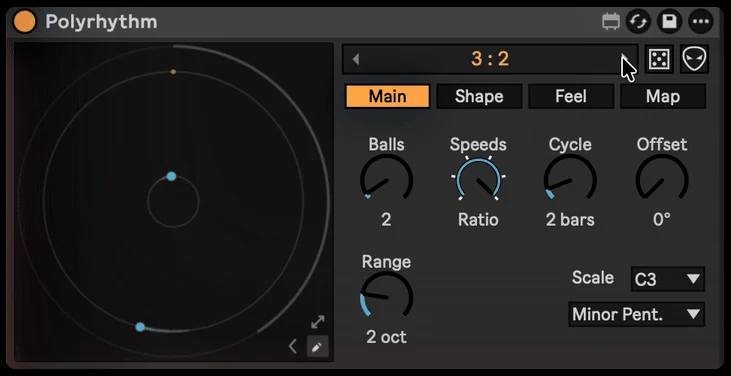
Task: Click the blue ball on the outer orbit
Action: point(140,327)
